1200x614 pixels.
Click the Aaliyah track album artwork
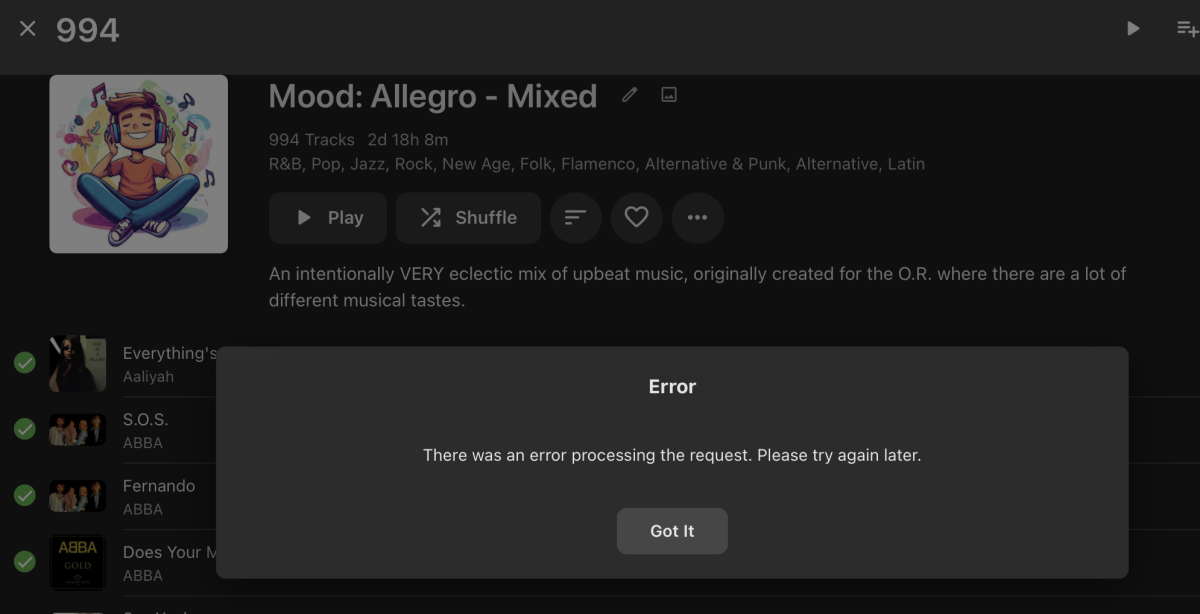click(77, 363)
